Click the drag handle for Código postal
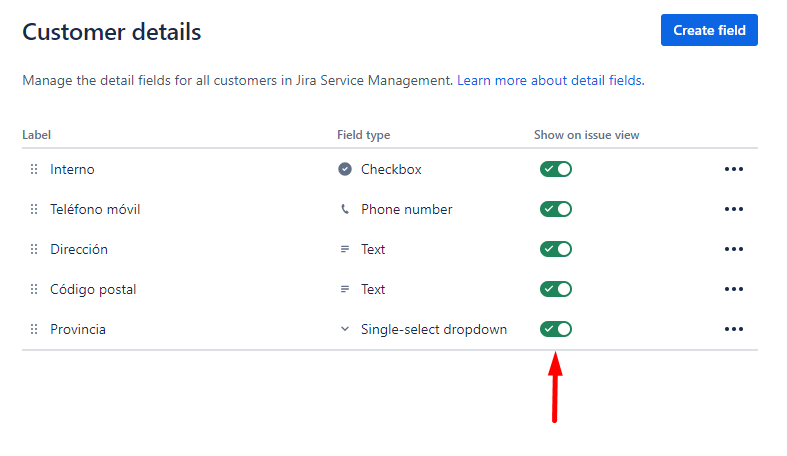 34,289
